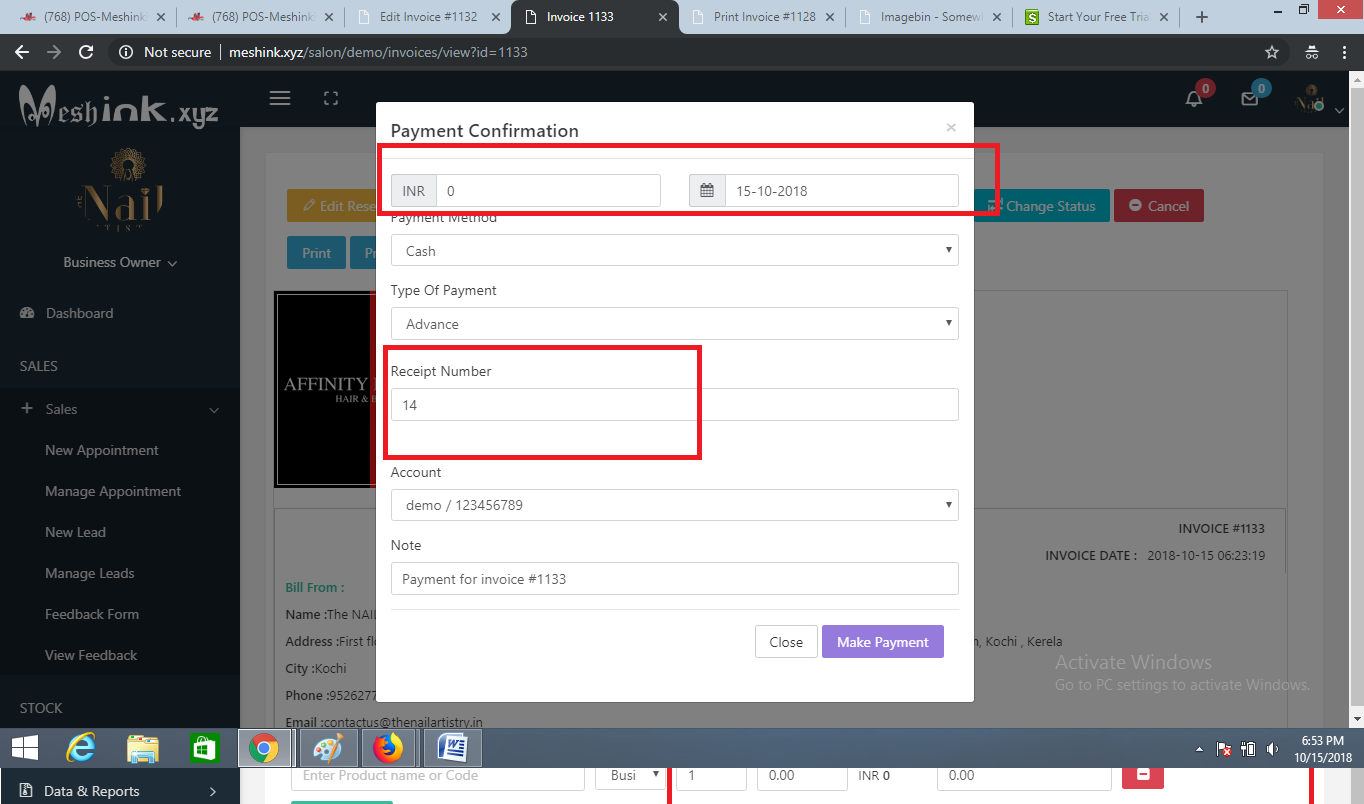
Task: Click the Edit Reservation orange button
Action: [x=332, y=206]
